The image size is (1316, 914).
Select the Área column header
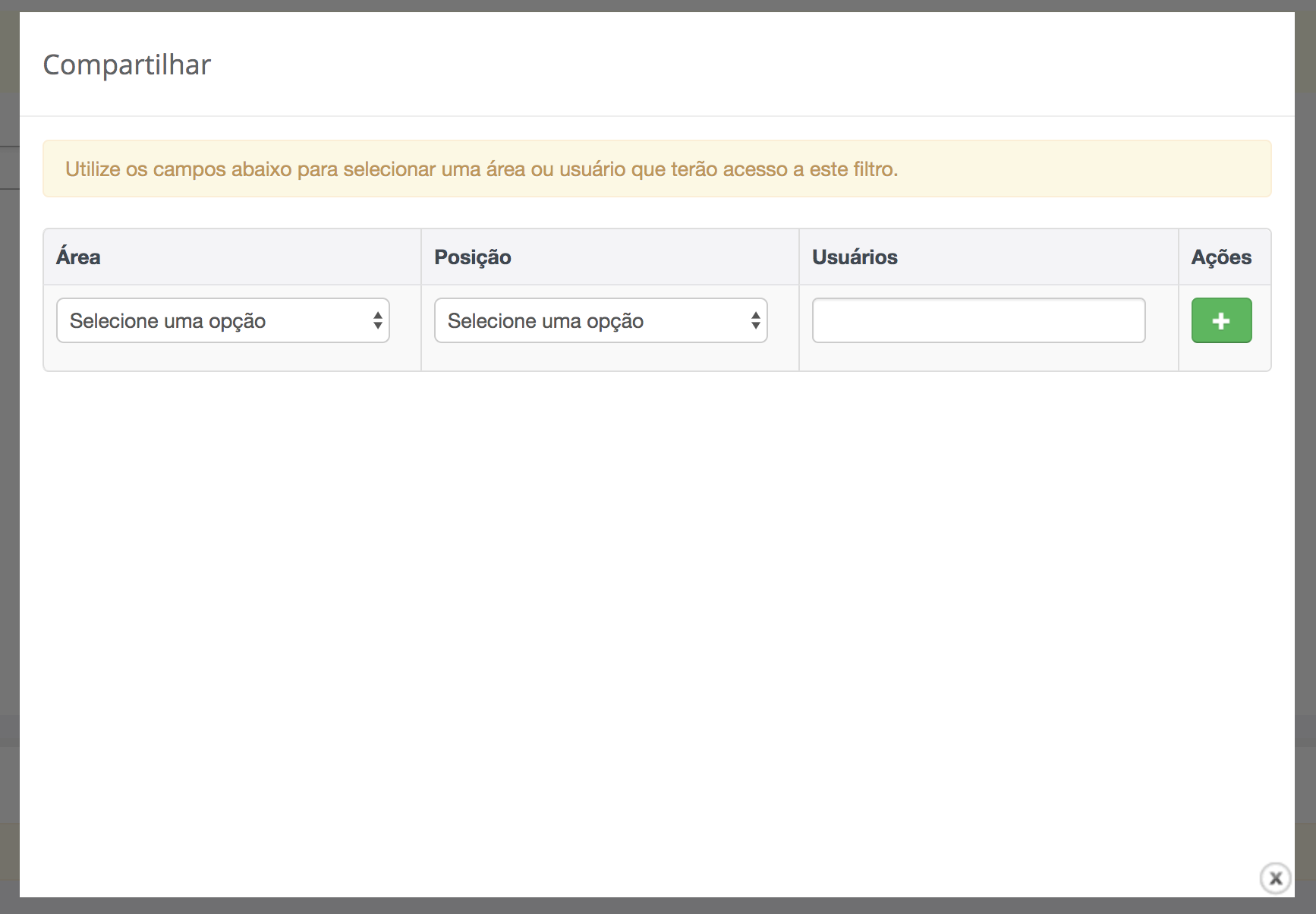point(78,257)
